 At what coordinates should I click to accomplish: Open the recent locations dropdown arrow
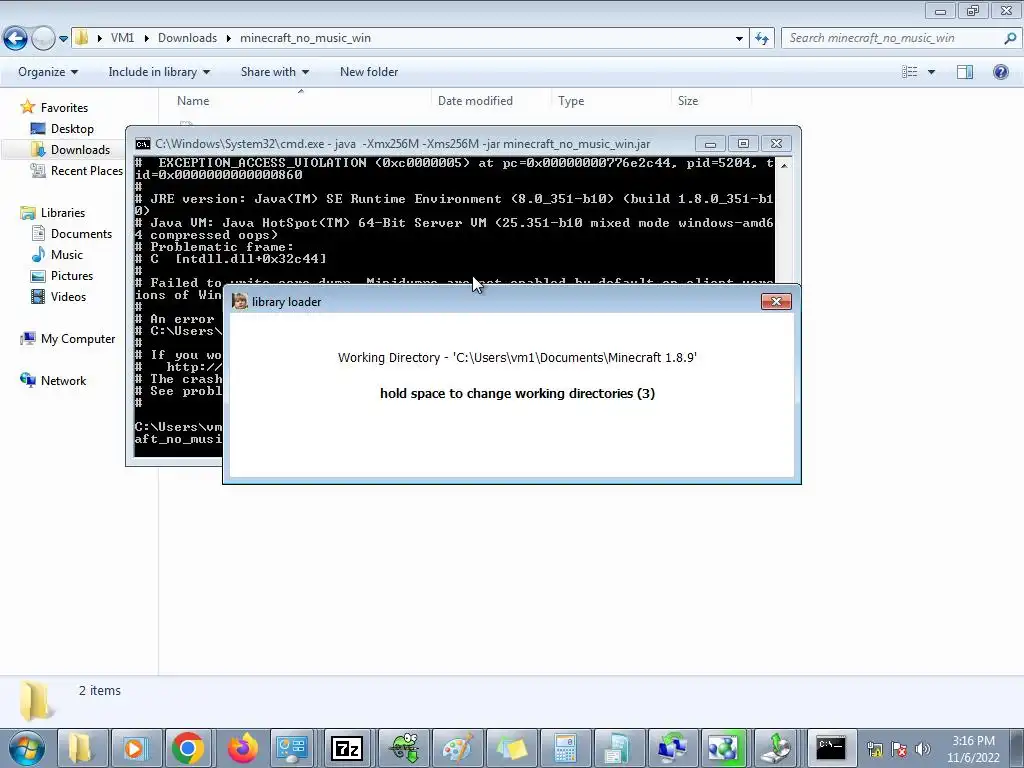point(63,39)
